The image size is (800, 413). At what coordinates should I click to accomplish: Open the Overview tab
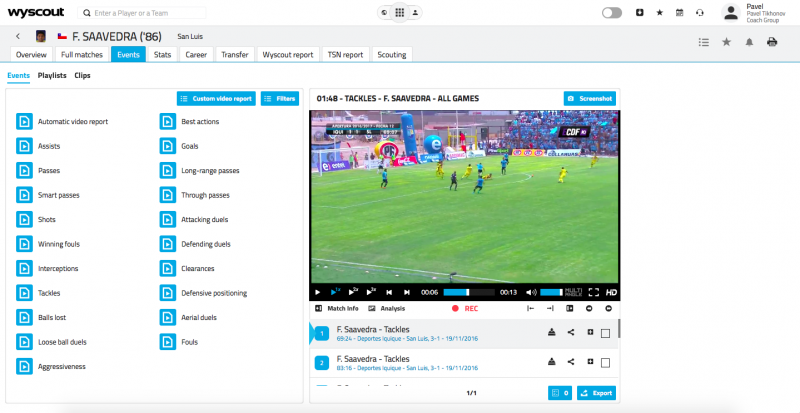(31, 55)
